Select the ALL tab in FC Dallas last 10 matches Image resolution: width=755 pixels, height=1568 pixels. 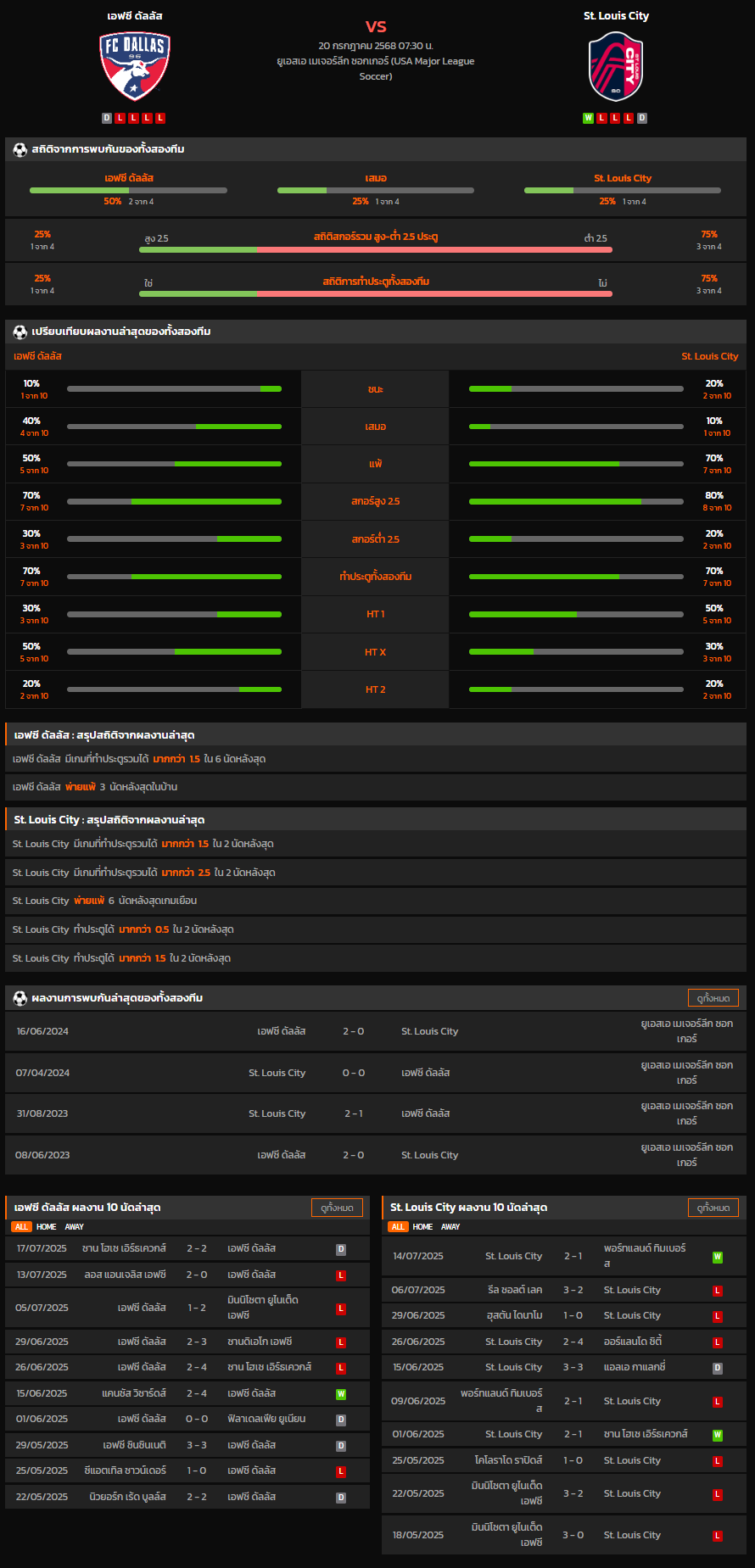[x=21, y=1227]
